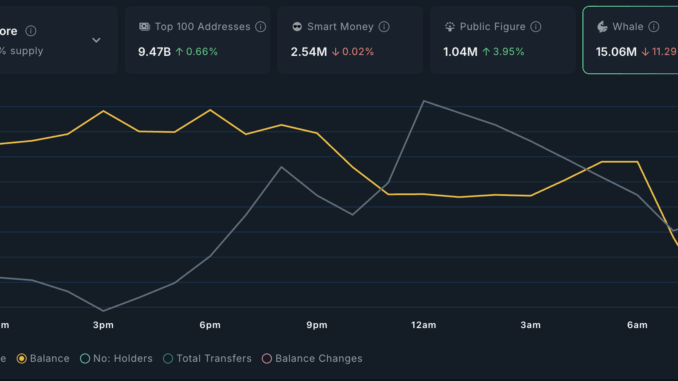Click the grey line low point at 3pm

point(103,311)
